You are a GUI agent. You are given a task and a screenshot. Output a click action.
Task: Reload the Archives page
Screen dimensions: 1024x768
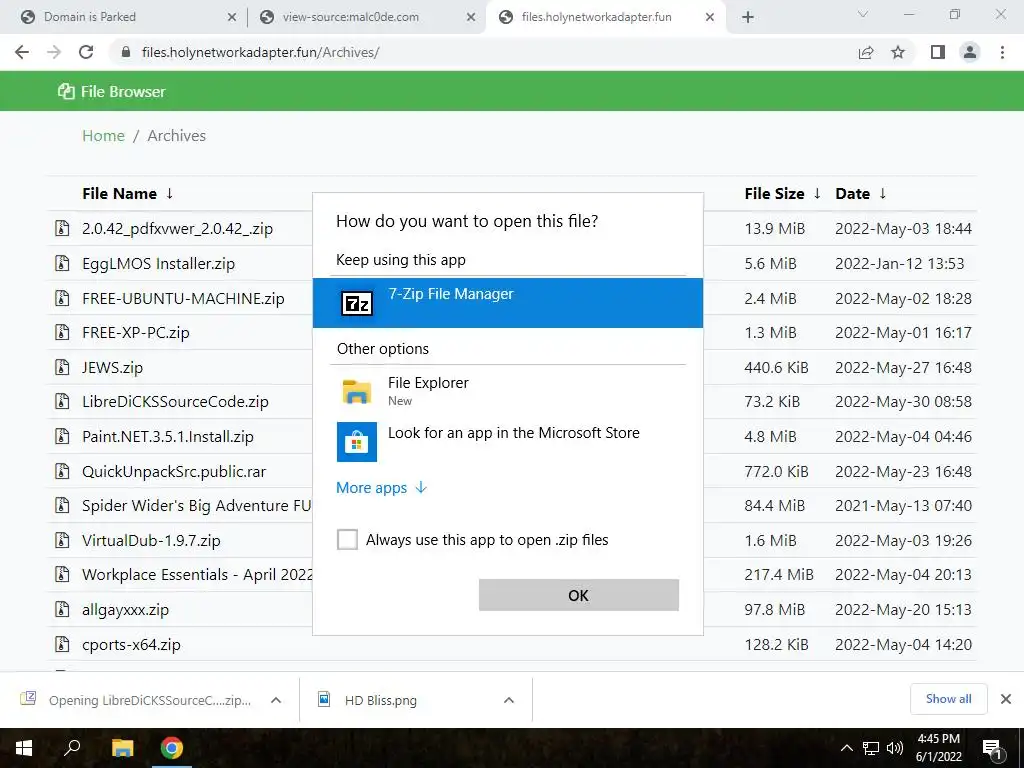tap(86, 52)
